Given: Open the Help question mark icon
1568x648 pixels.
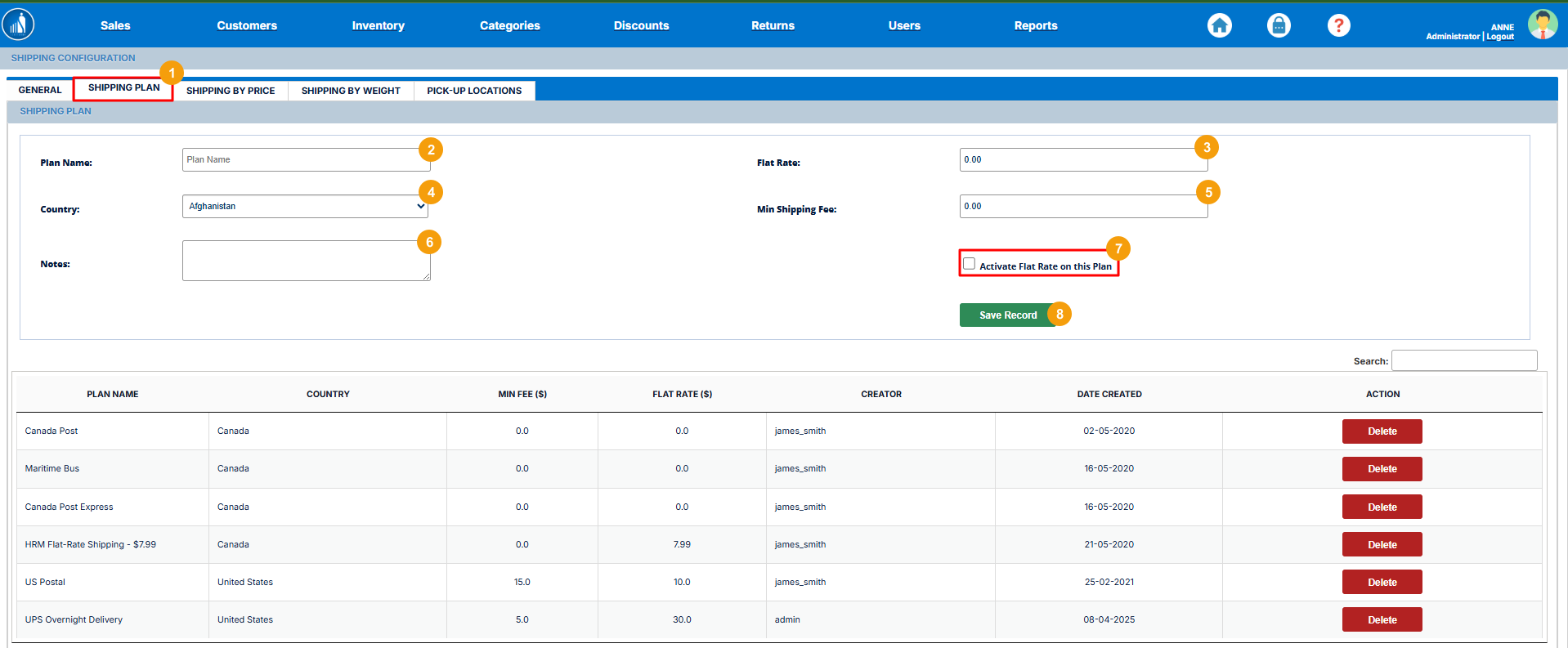Looking at the screenshot, I should [1338, 25].
